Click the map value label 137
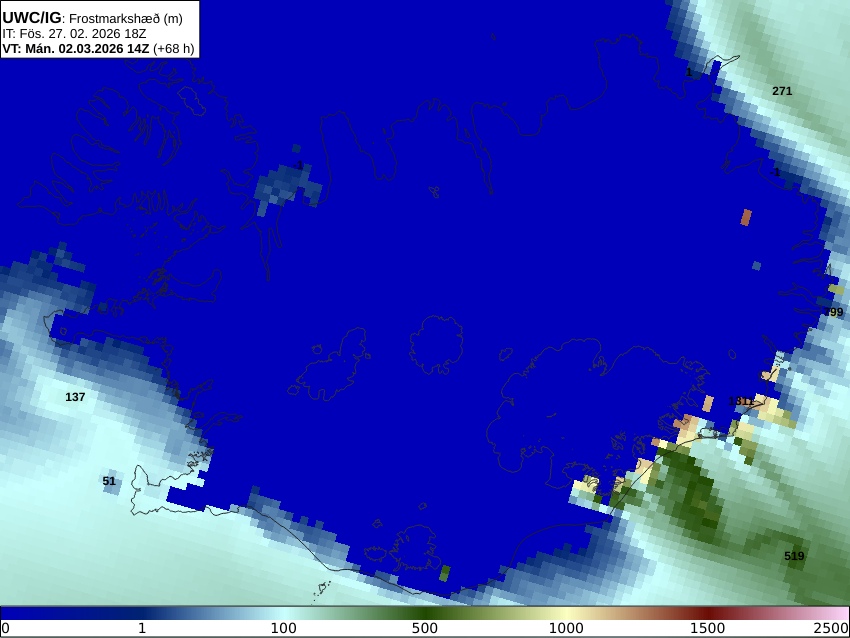 coord(75,397)
